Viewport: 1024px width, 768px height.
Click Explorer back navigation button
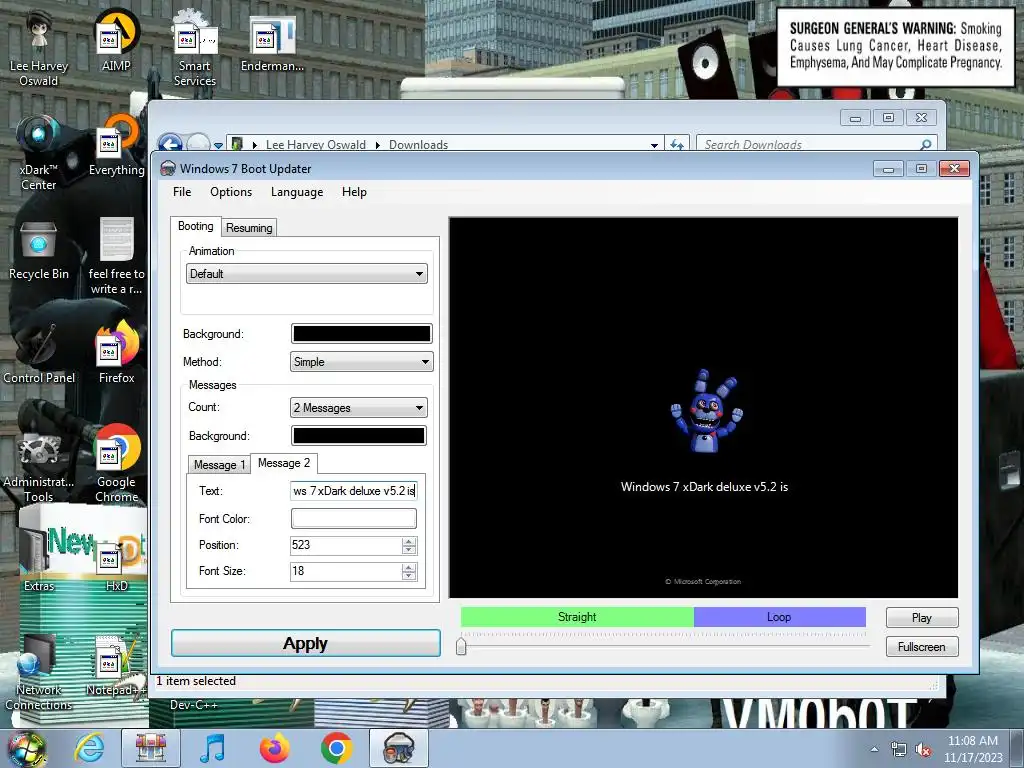(x=170, y=144)
